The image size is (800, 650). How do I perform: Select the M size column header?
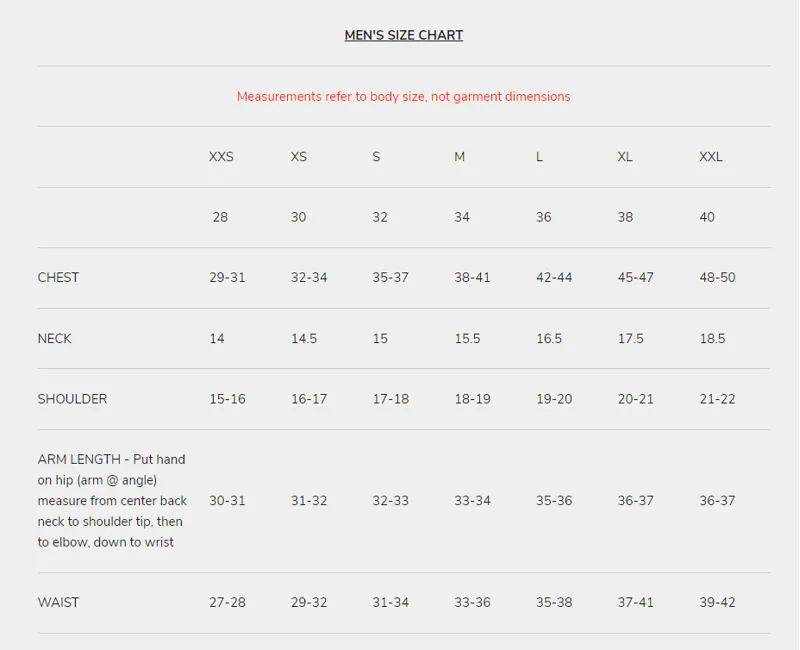(x=460, y=157)
